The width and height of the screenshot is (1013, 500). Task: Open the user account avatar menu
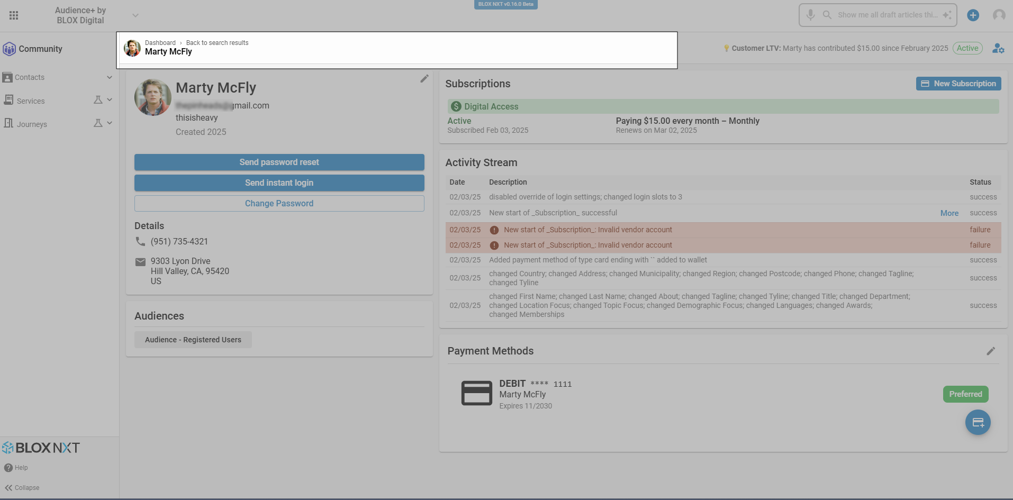point(999,15)
